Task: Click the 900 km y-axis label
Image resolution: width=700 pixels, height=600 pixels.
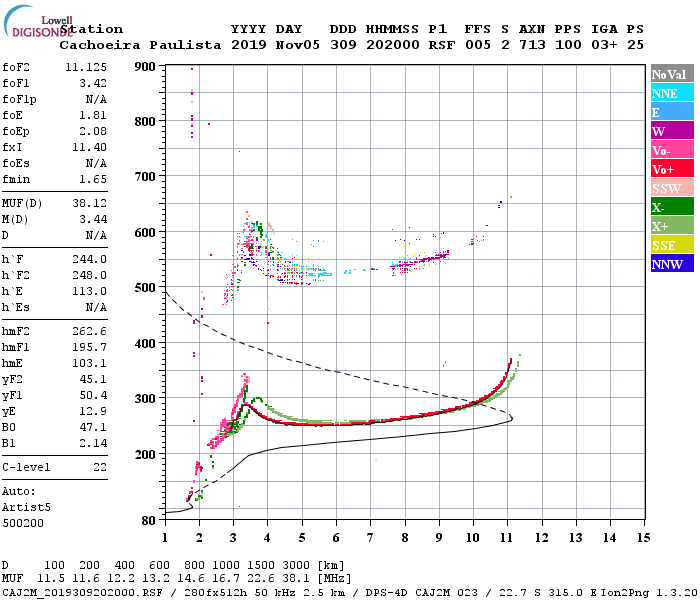Action: point(145,67)
